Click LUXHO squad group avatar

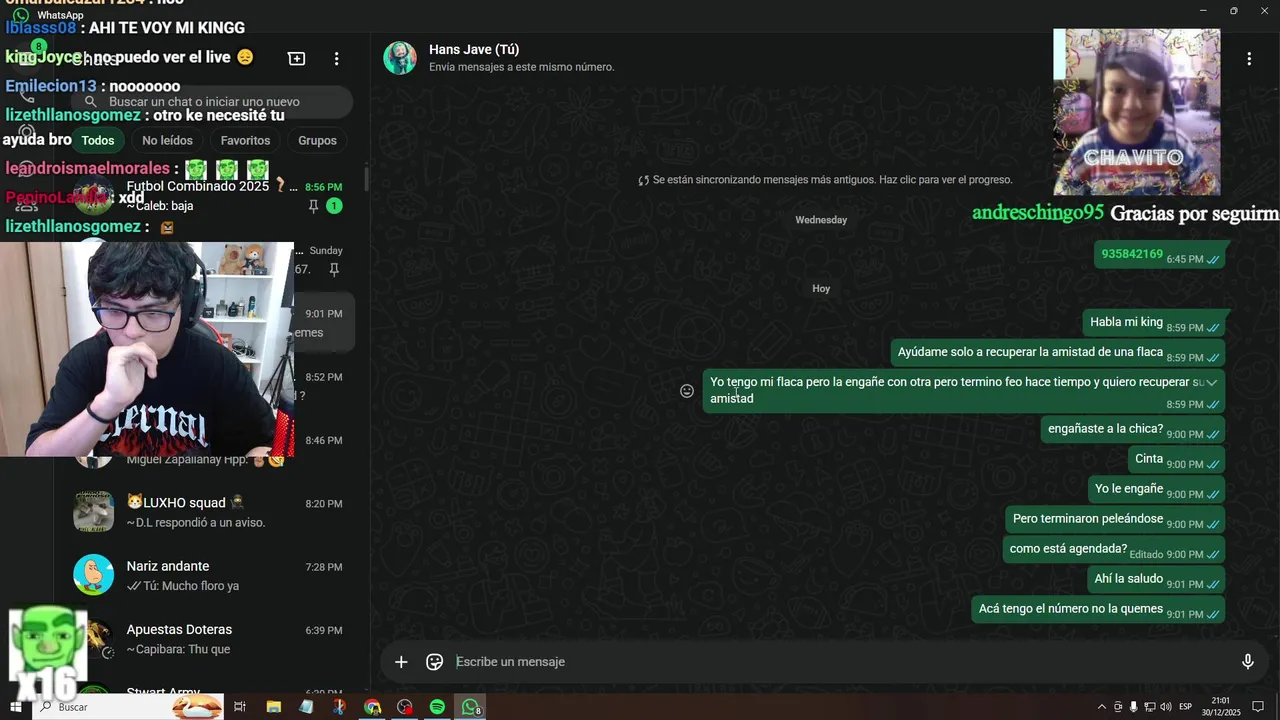[x=93, y=512]
